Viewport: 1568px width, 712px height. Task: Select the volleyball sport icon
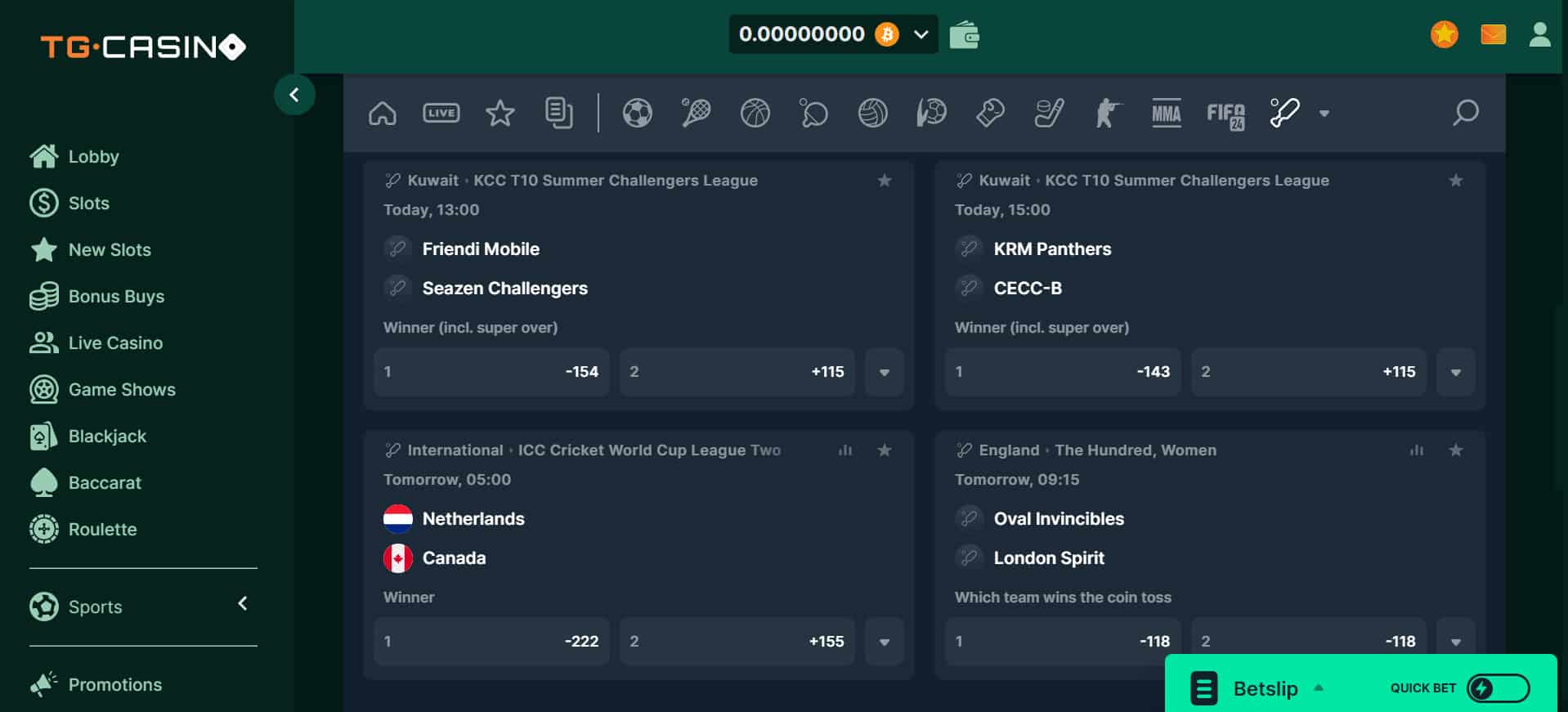(x=873, y=113)
